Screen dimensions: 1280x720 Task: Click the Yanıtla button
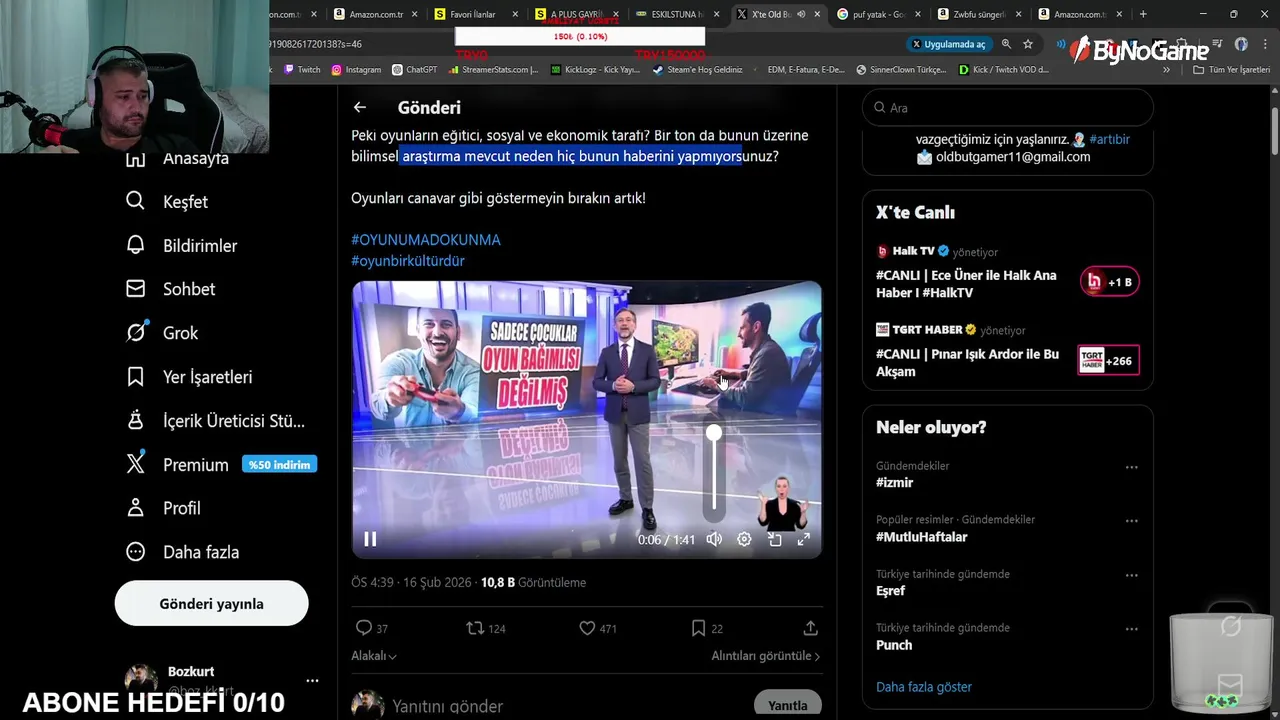787,705
